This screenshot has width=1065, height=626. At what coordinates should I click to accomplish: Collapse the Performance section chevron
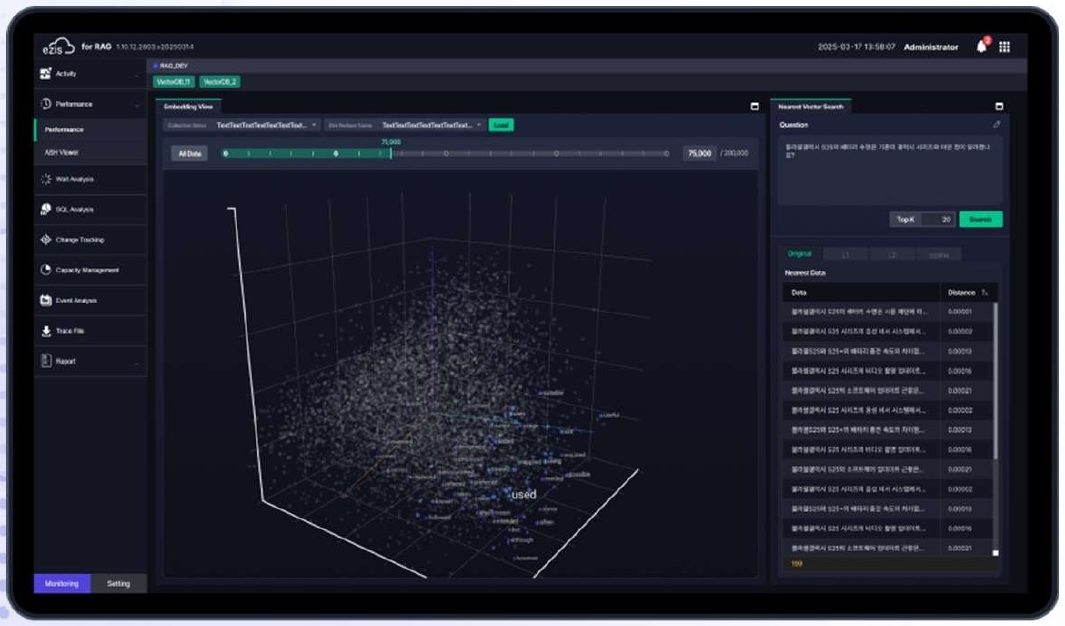[x=137, y=105]
